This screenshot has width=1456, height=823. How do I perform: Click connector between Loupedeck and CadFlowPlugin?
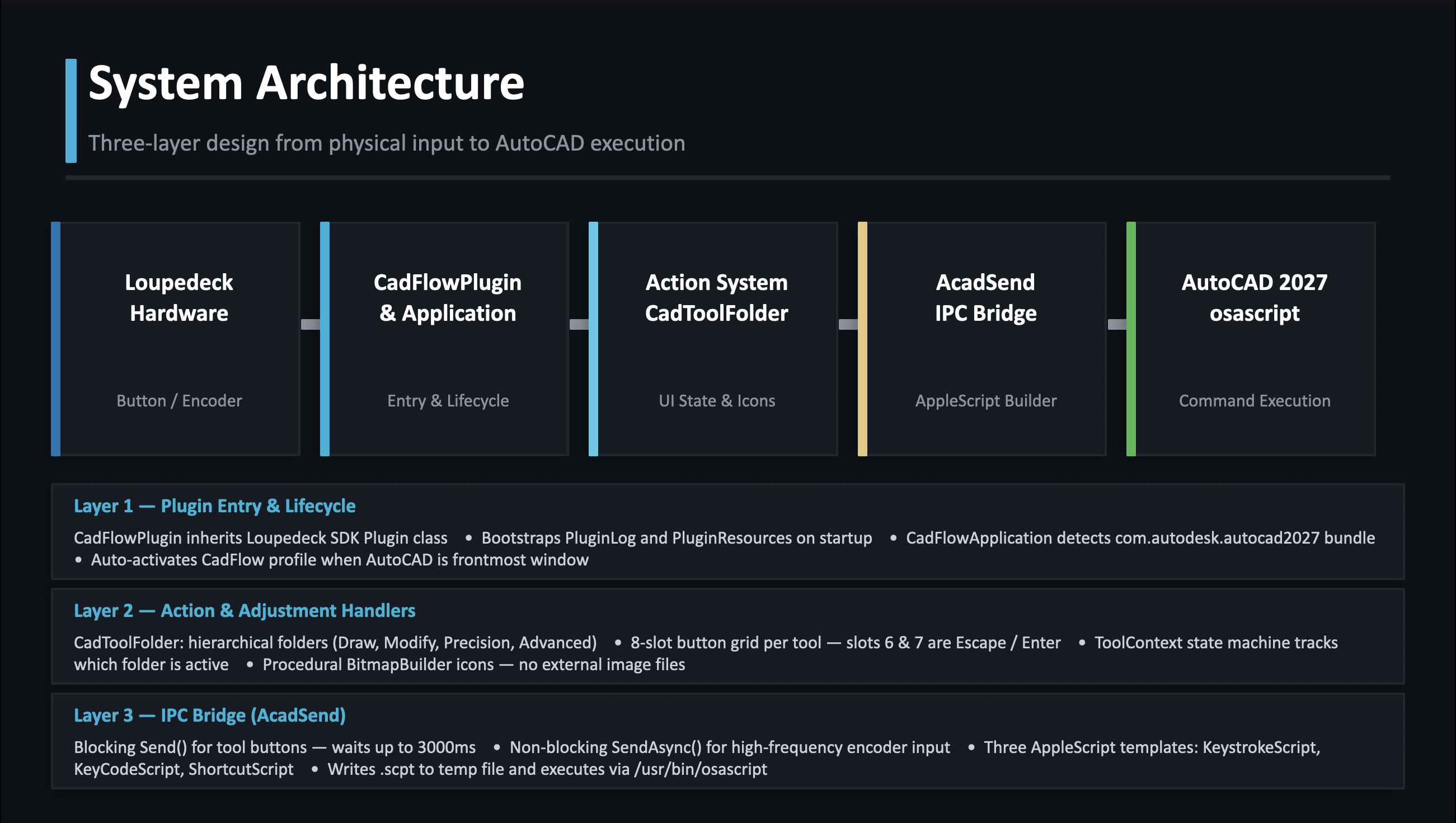point(310,324)
